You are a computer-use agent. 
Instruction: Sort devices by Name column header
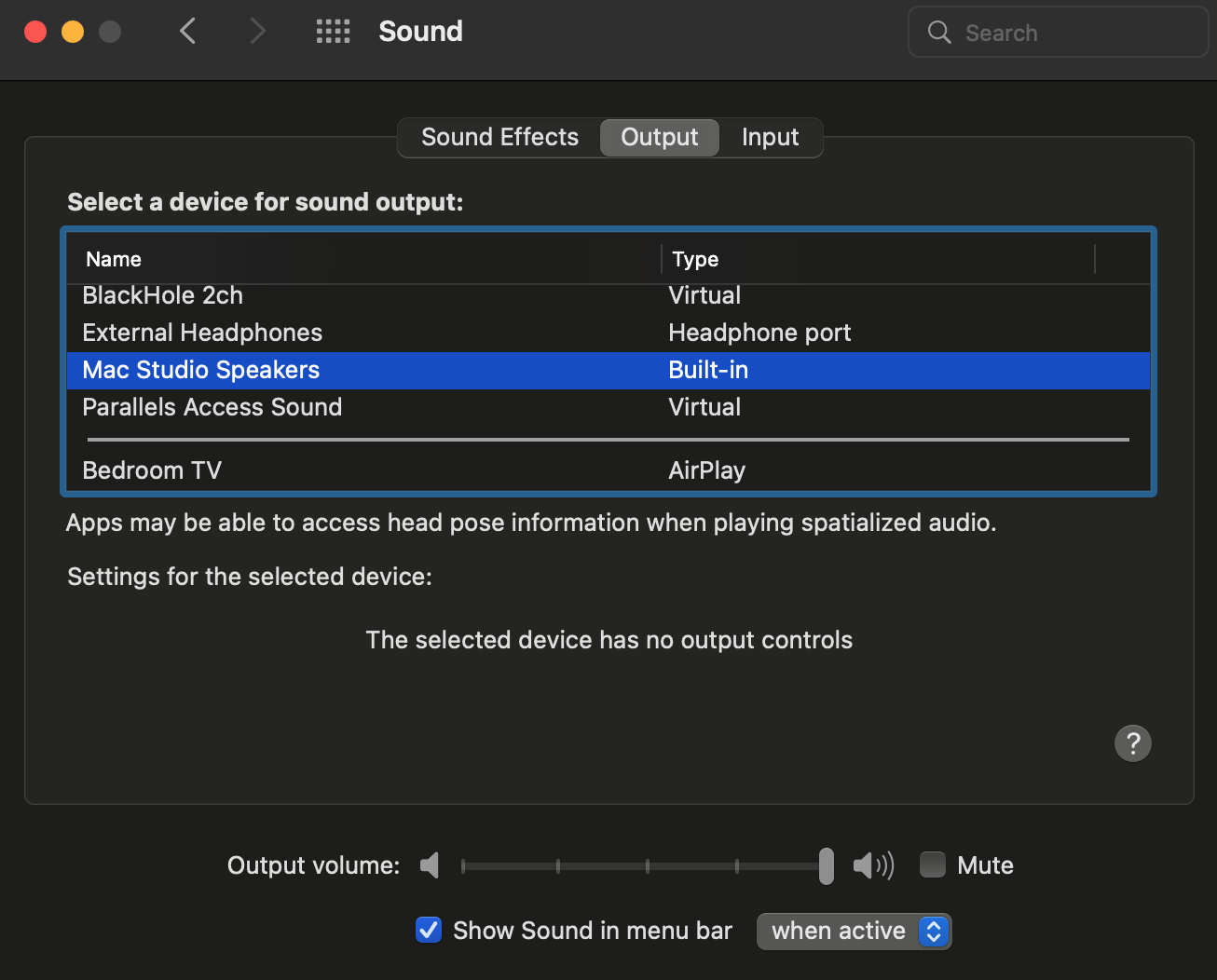(114, 259)
